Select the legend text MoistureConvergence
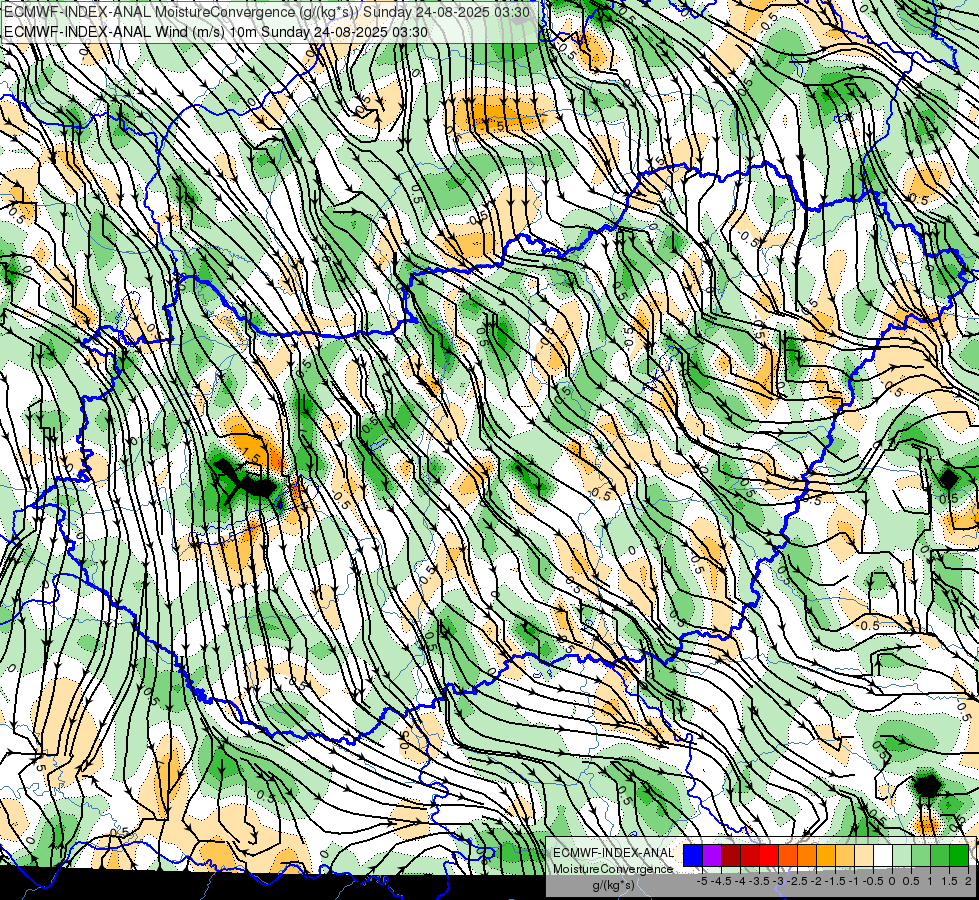The width and height of the screenshot is (979, 900). 613,869
